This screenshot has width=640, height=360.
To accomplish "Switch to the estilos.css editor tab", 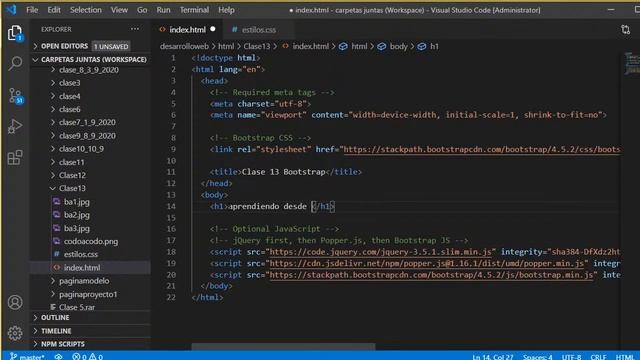I will (x=258, y=29).
